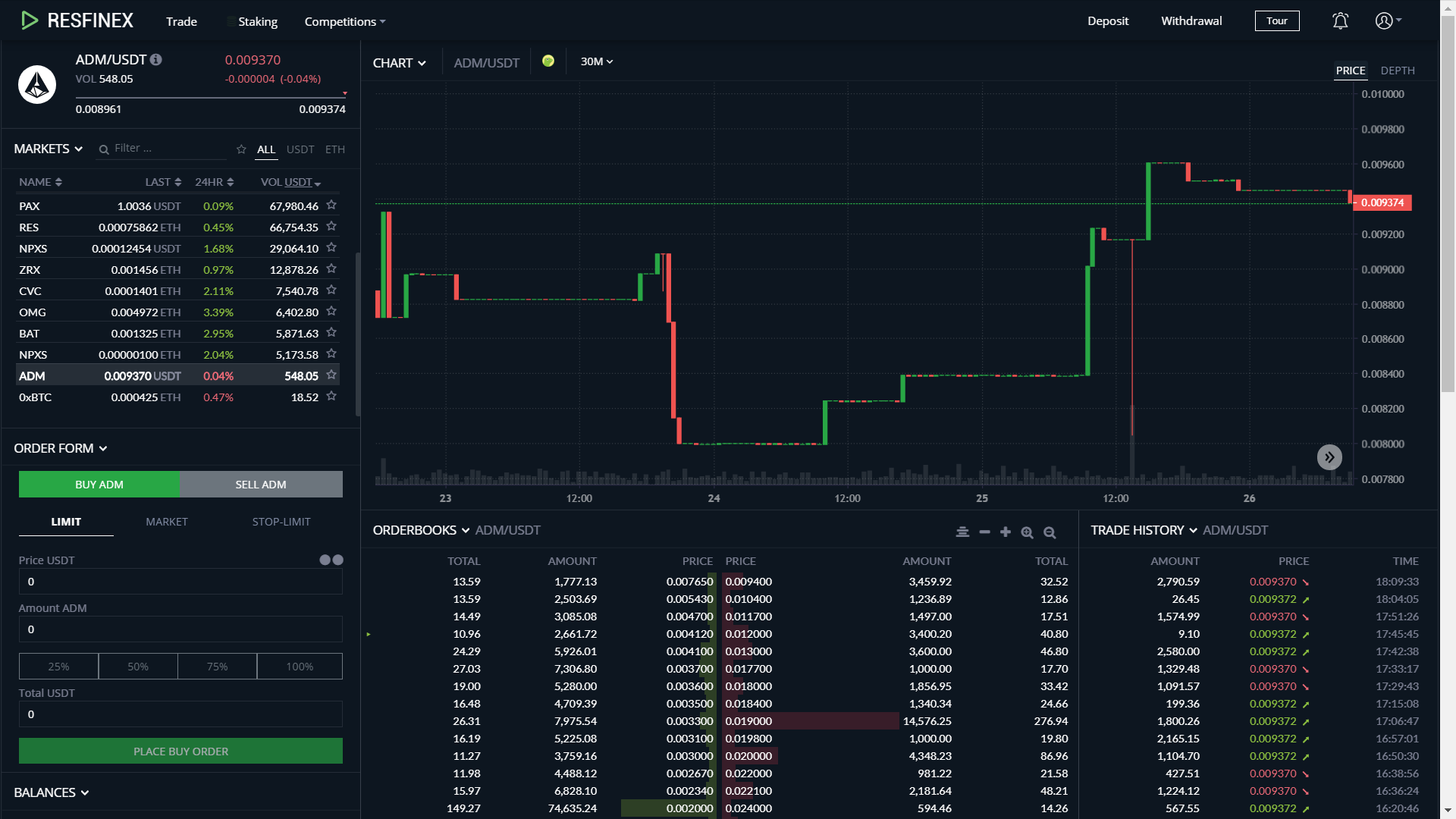Expand the BALANCES panel dropdown
The width and height of the screenshot is (1456, 819).
click(x=52, y=792)
